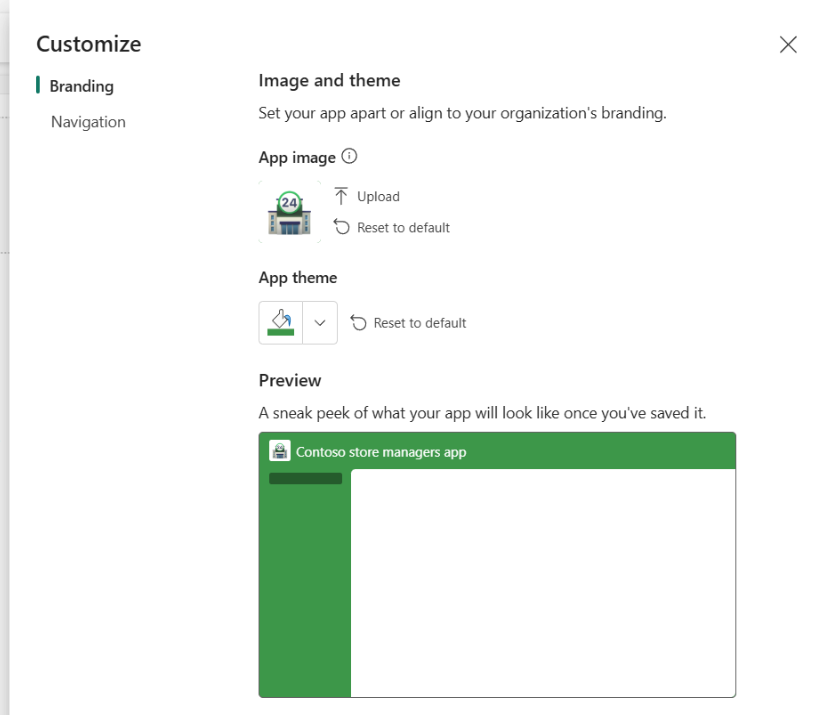Click the reset arrow next to Upload

pos(342,227)
